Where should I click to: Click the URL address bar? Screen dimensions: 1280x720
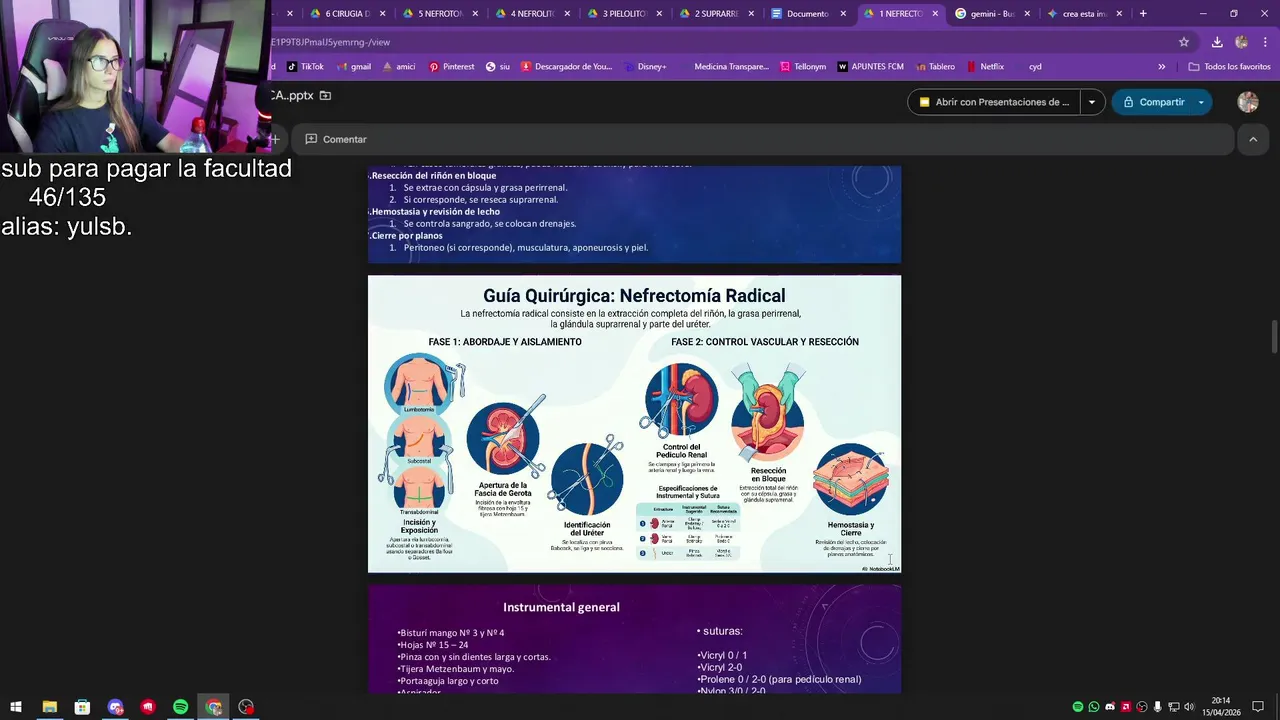[x=720, y=42]
